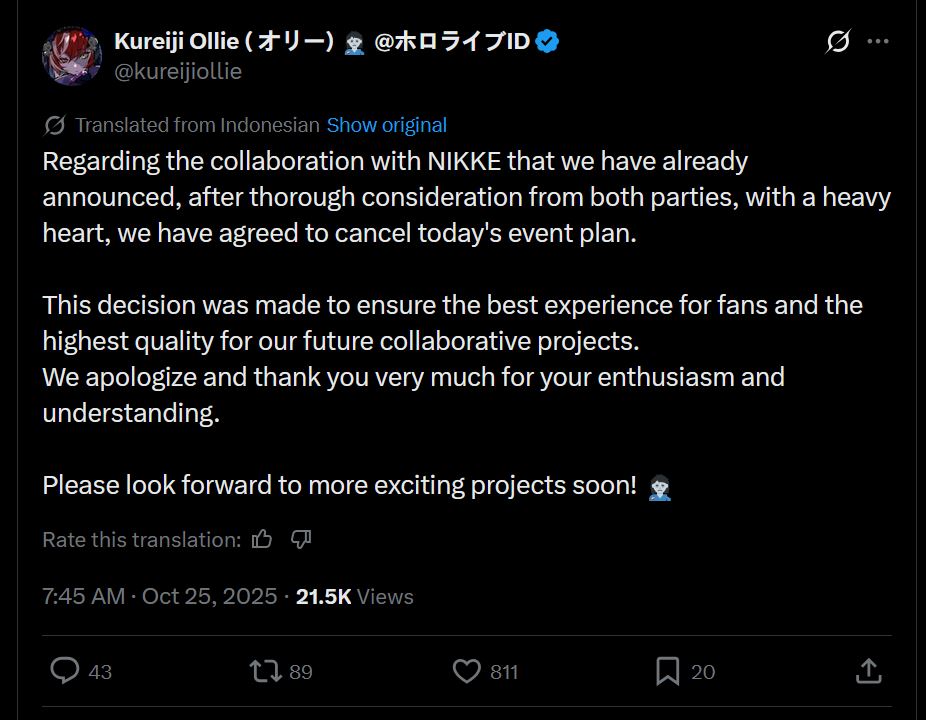926x720 pixels.
Task: Repost this tweet using the retweet icon
Action: (266, 671)
